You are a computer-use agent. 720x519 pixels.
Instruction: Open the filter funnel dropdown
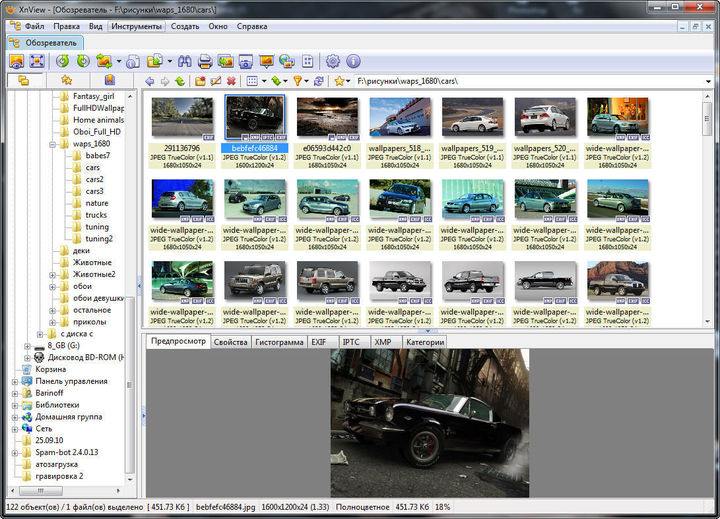[299, 81]
